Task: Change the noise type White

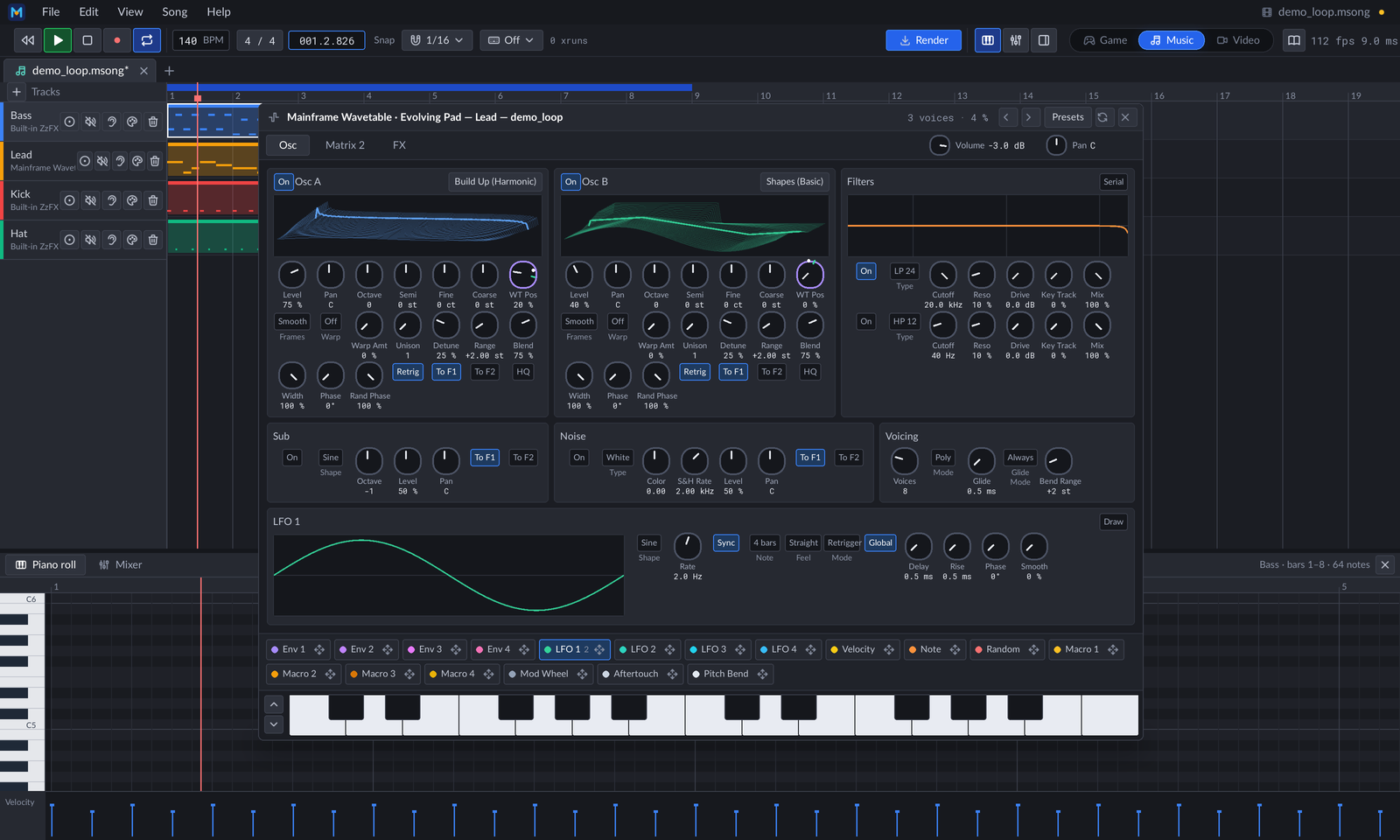Action: (618, 458)
